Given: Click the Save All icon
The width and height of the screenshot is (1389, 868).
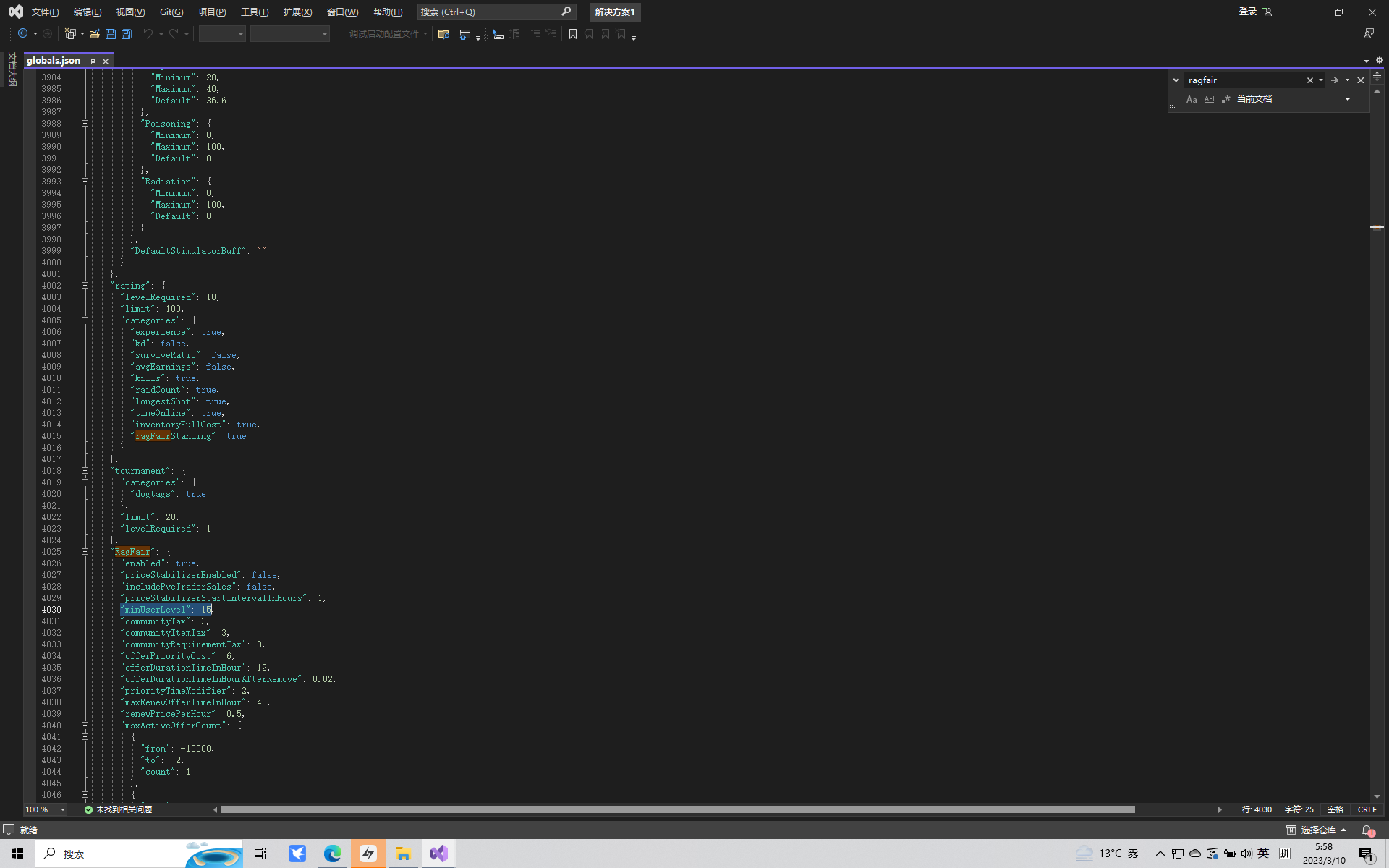Looking at the screenshot, I should [x=127, y=34].
